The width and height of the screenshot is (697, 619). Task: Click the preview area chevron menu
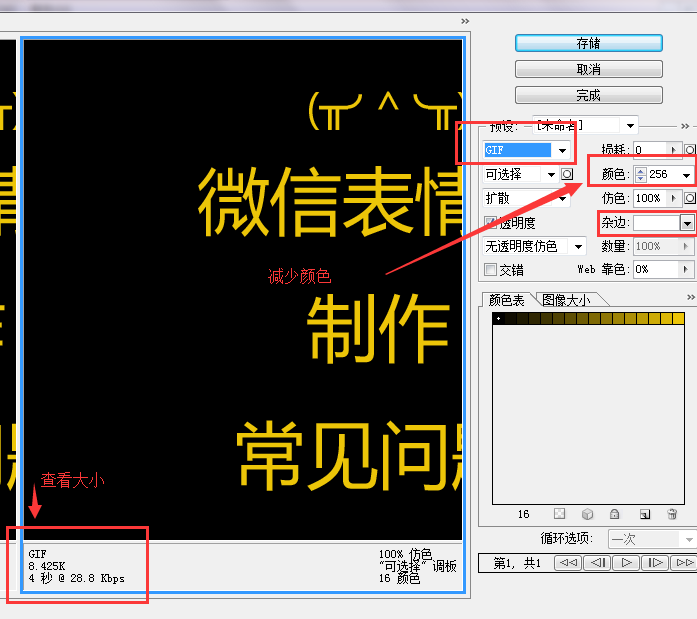(x=465, y=21)
